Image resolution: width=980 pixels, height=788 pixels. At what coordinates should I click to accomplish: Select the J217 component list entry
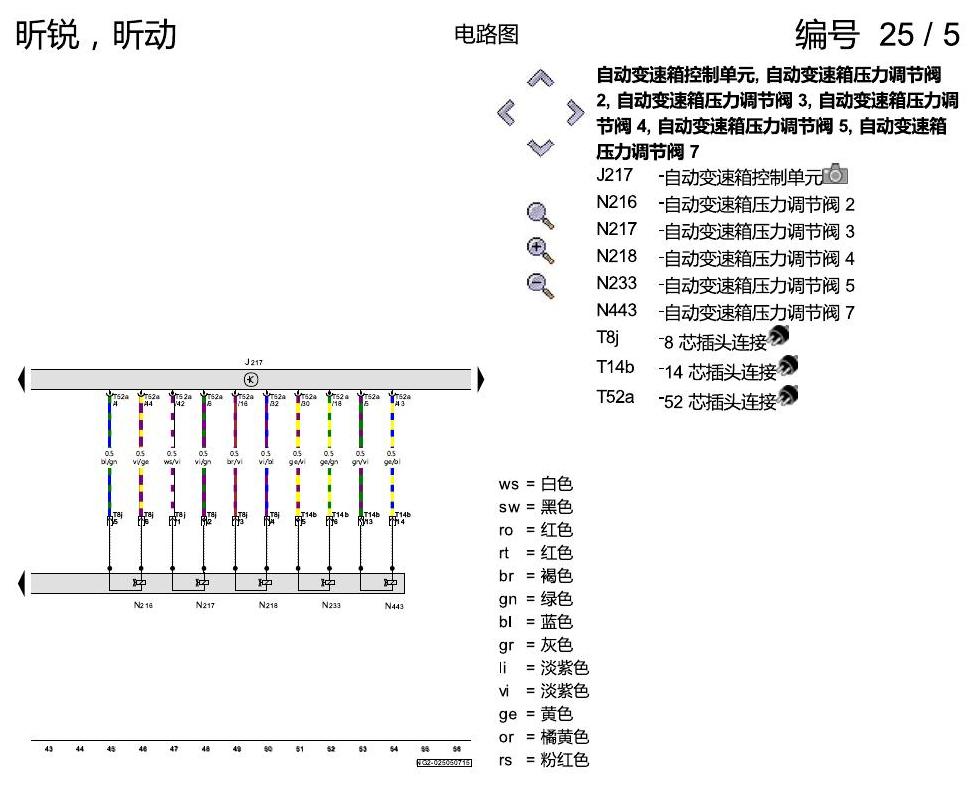coord(709,177)
